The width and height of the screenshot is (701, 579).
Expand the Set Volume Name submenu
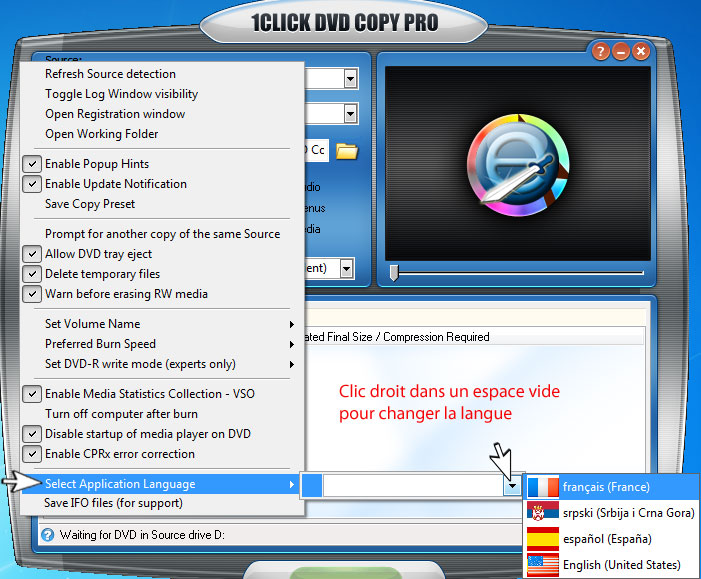(x=162, y=324)
